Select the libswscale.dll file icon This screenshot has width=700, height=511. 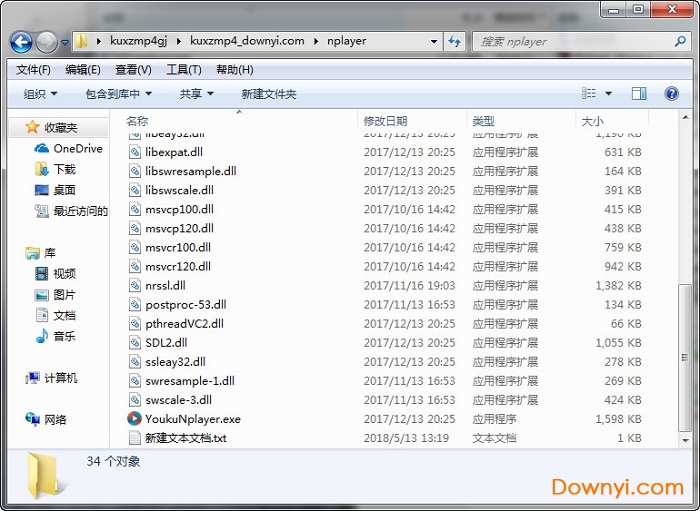pos(135,190)
